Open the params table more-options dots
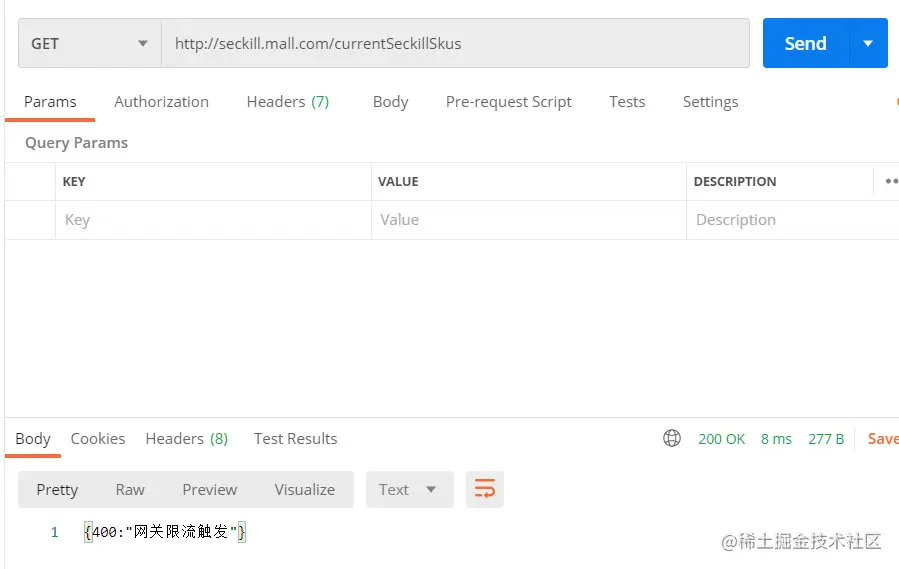Screen dimensions: 899x569 [891, 181]
